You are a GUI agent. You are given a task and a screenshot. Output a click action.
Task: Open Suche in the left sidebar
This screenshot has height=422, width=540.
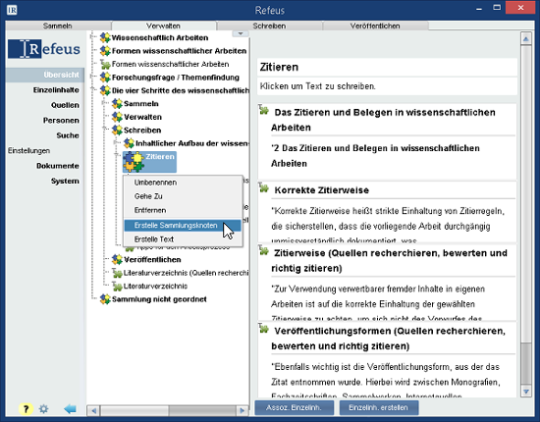(68, 135)
